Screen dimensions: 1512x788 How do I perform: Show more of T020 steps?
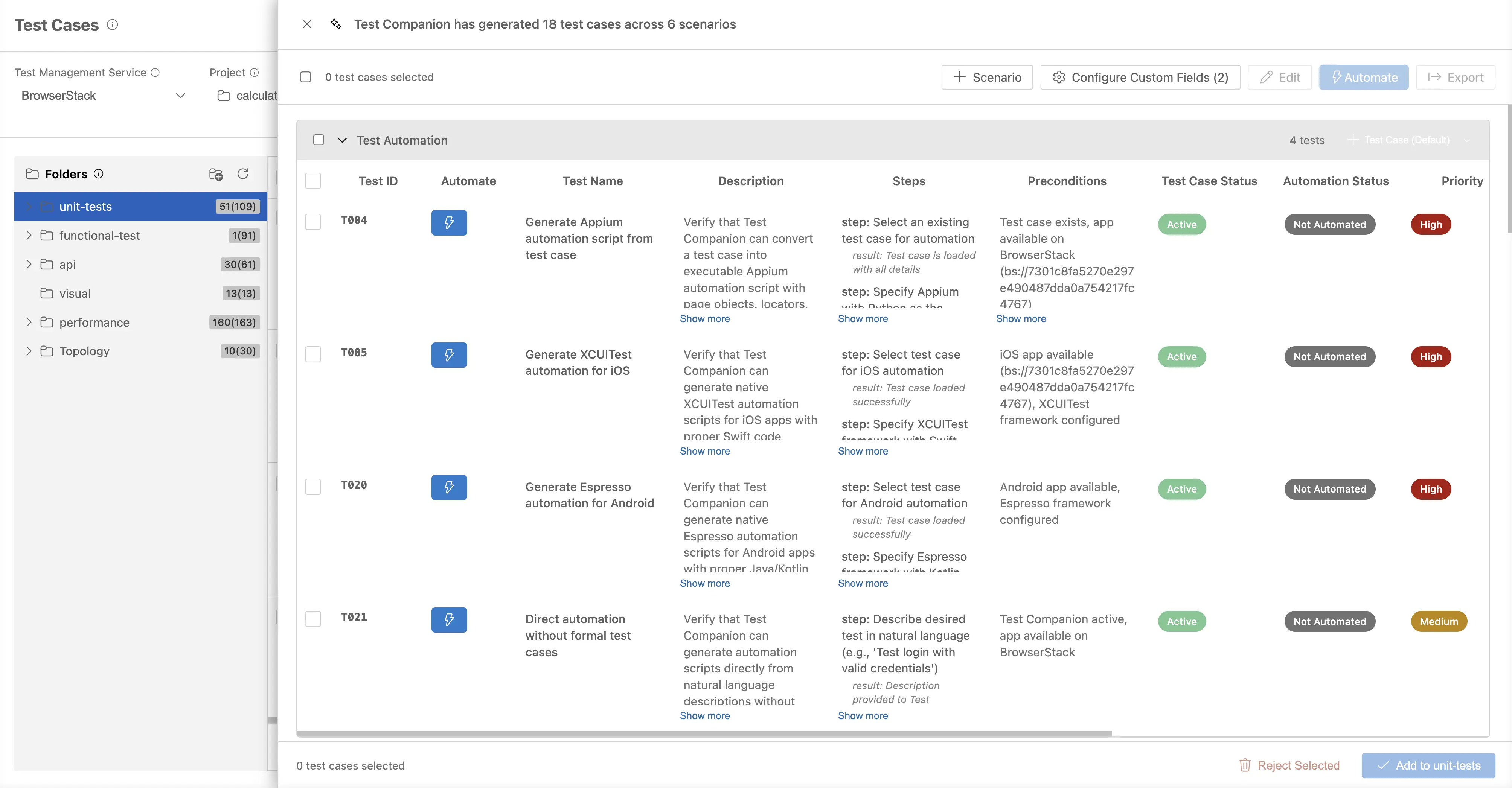click(863, 583)
